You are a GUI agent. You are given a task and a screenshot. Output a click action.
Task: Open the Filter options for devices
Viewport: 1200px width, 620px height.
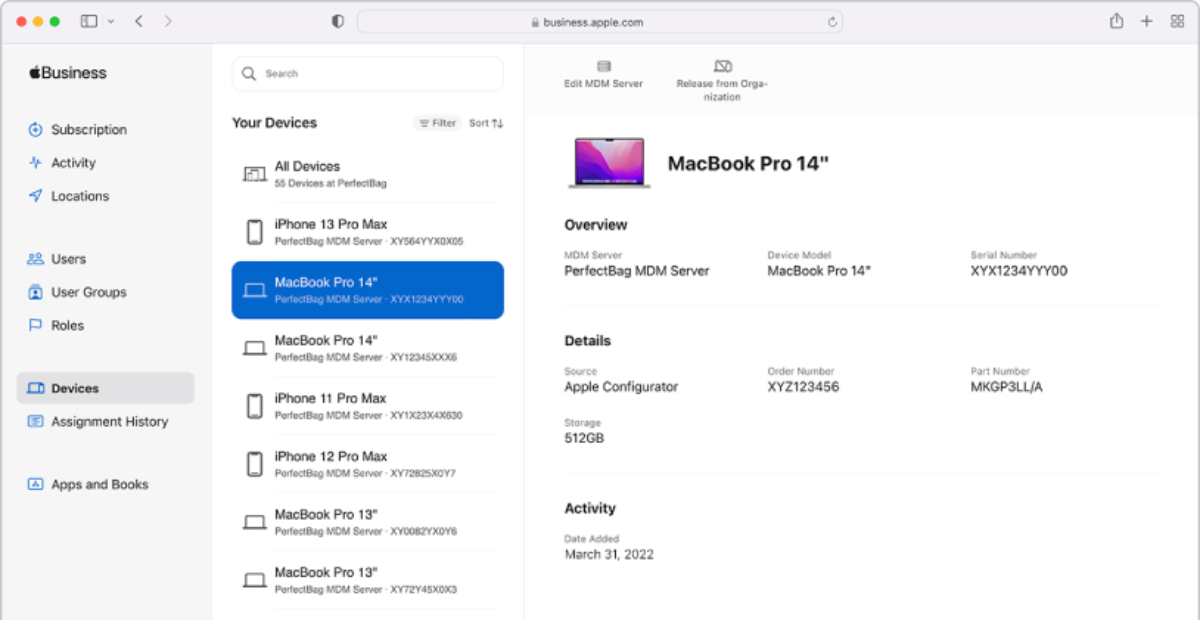click(437, 123)
